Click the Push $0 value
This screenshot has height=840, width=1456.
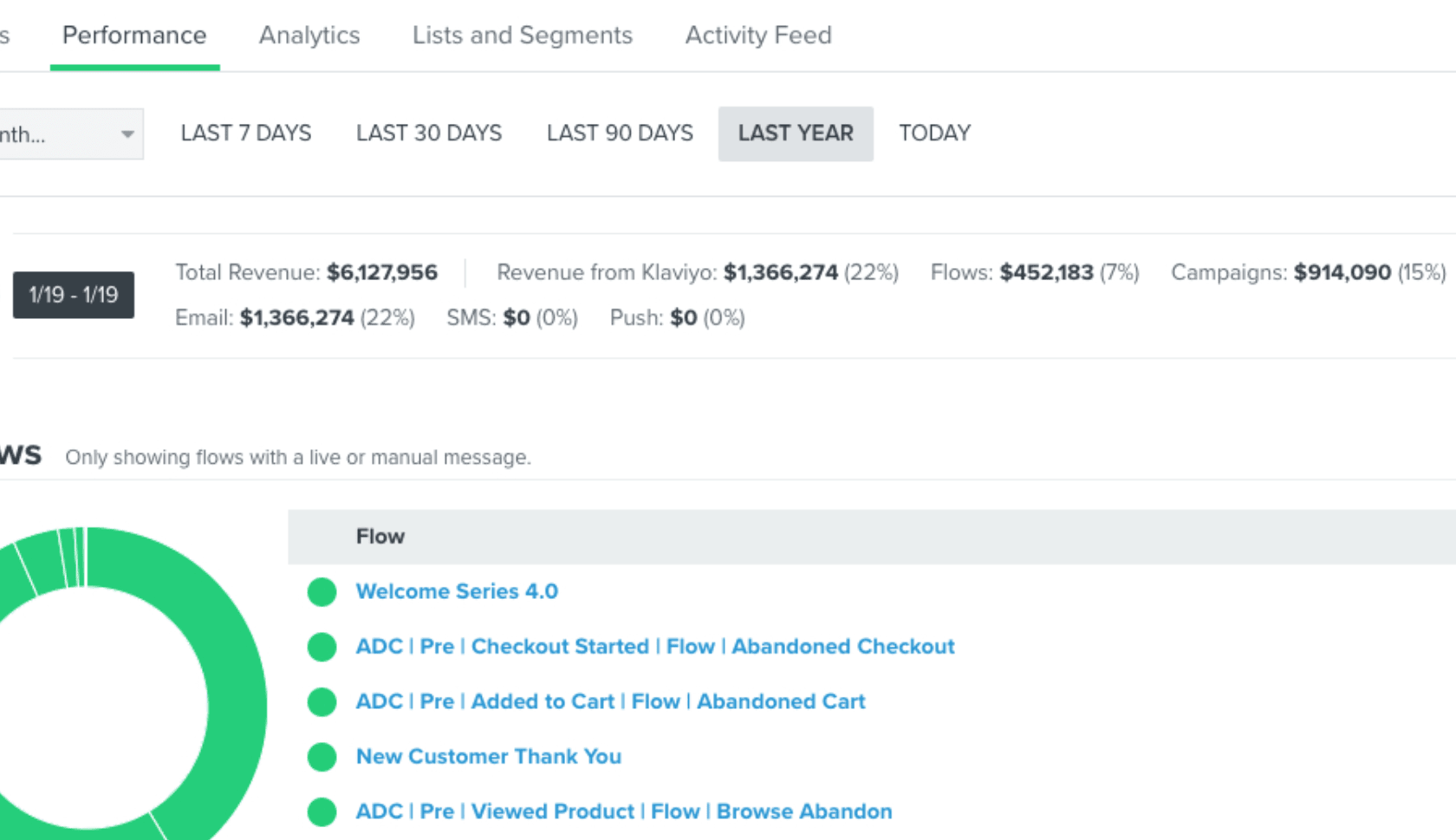coord(684,317)
